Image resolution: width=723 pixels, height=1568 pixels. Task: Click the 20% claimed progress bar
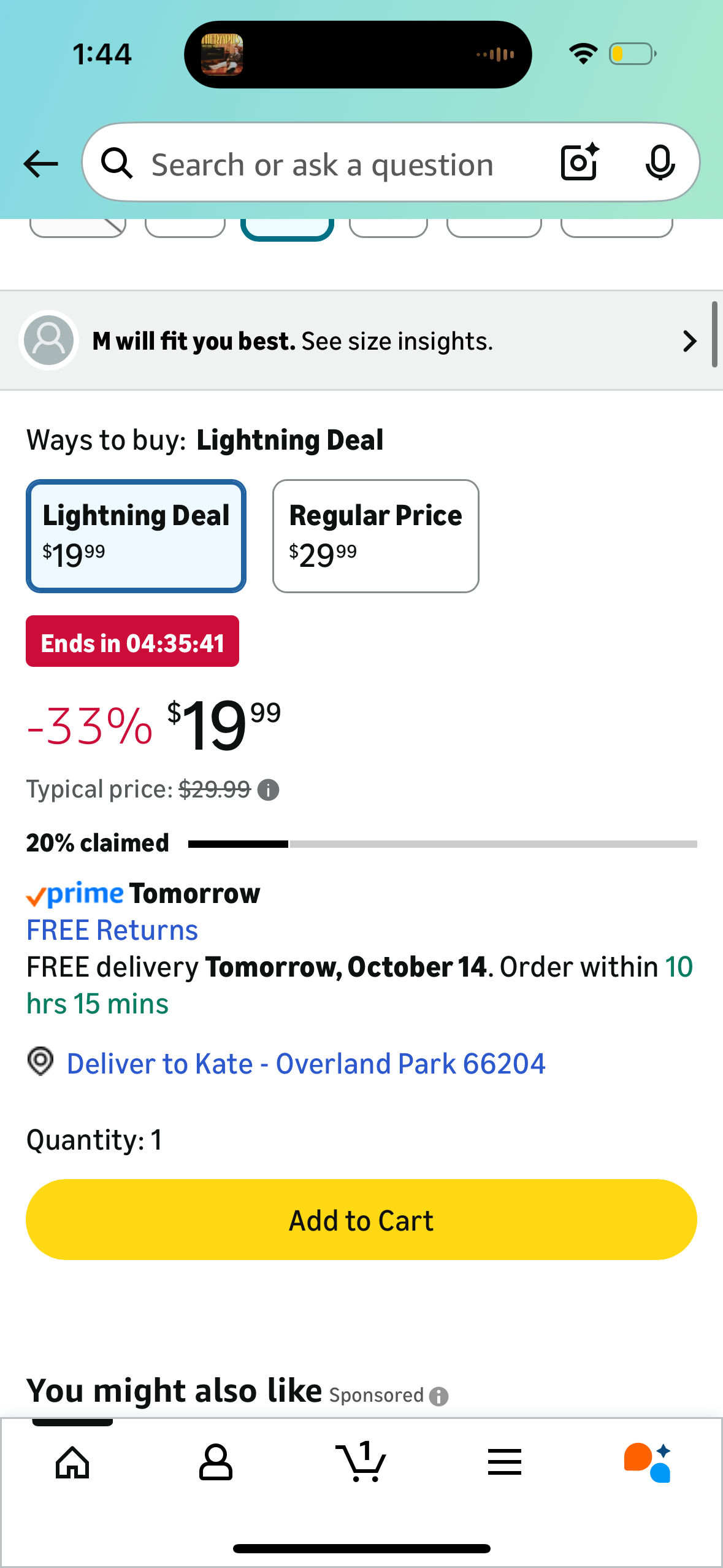(x=442, y=844)
